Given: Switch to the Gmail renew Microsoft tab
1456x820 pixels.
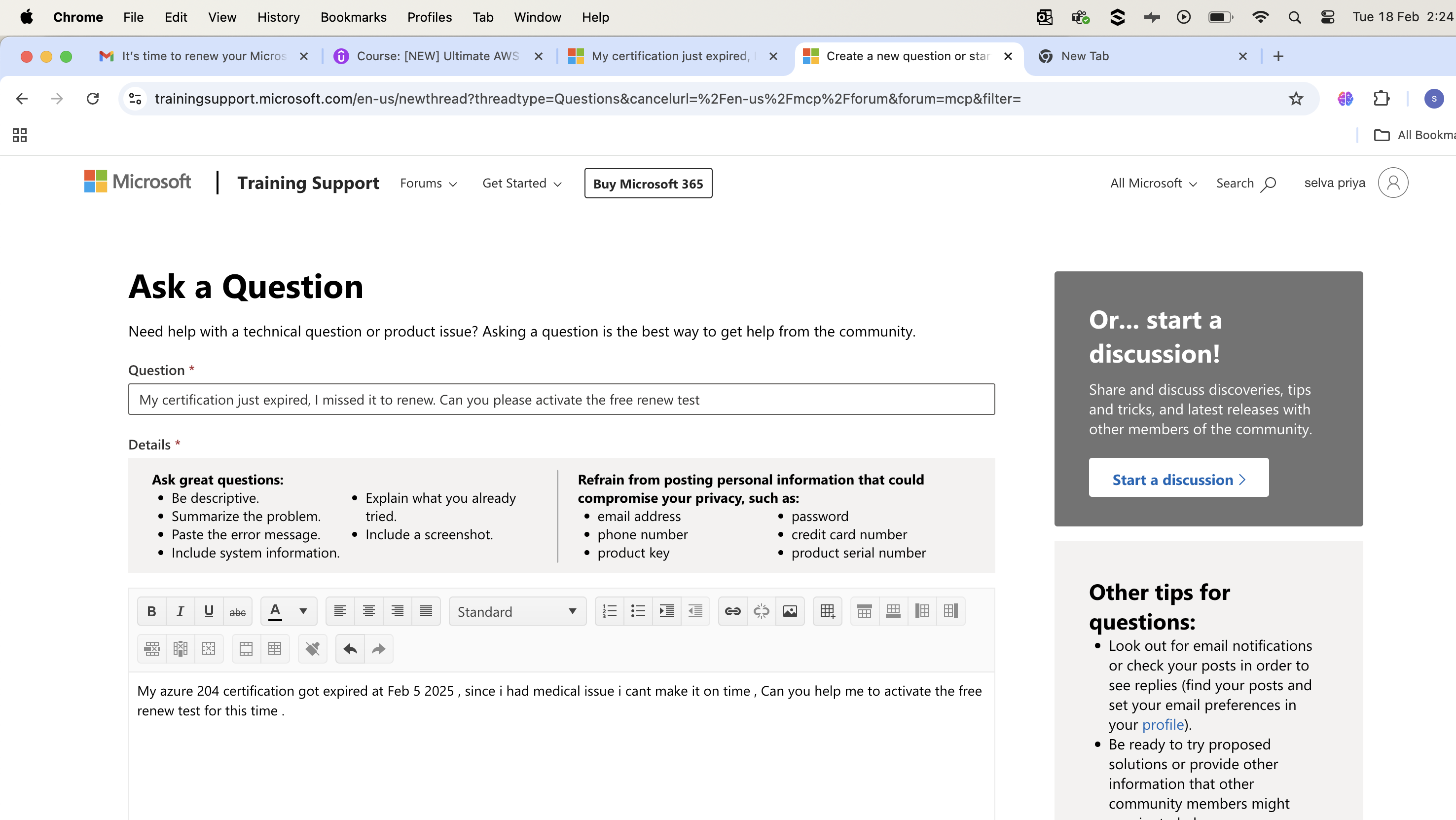Looking at the screenshot, I should [204, 56].
